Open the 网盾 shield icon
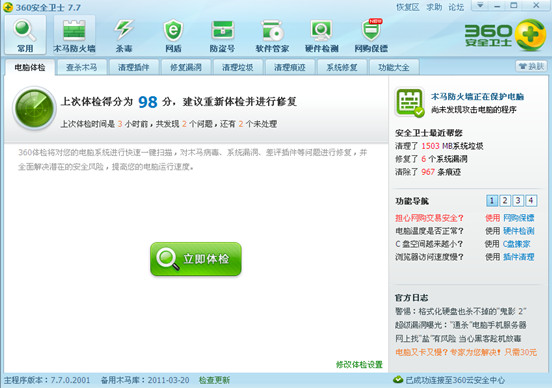Screen dimensions: 552x388 pyautogui.click(x=173, y=35)
